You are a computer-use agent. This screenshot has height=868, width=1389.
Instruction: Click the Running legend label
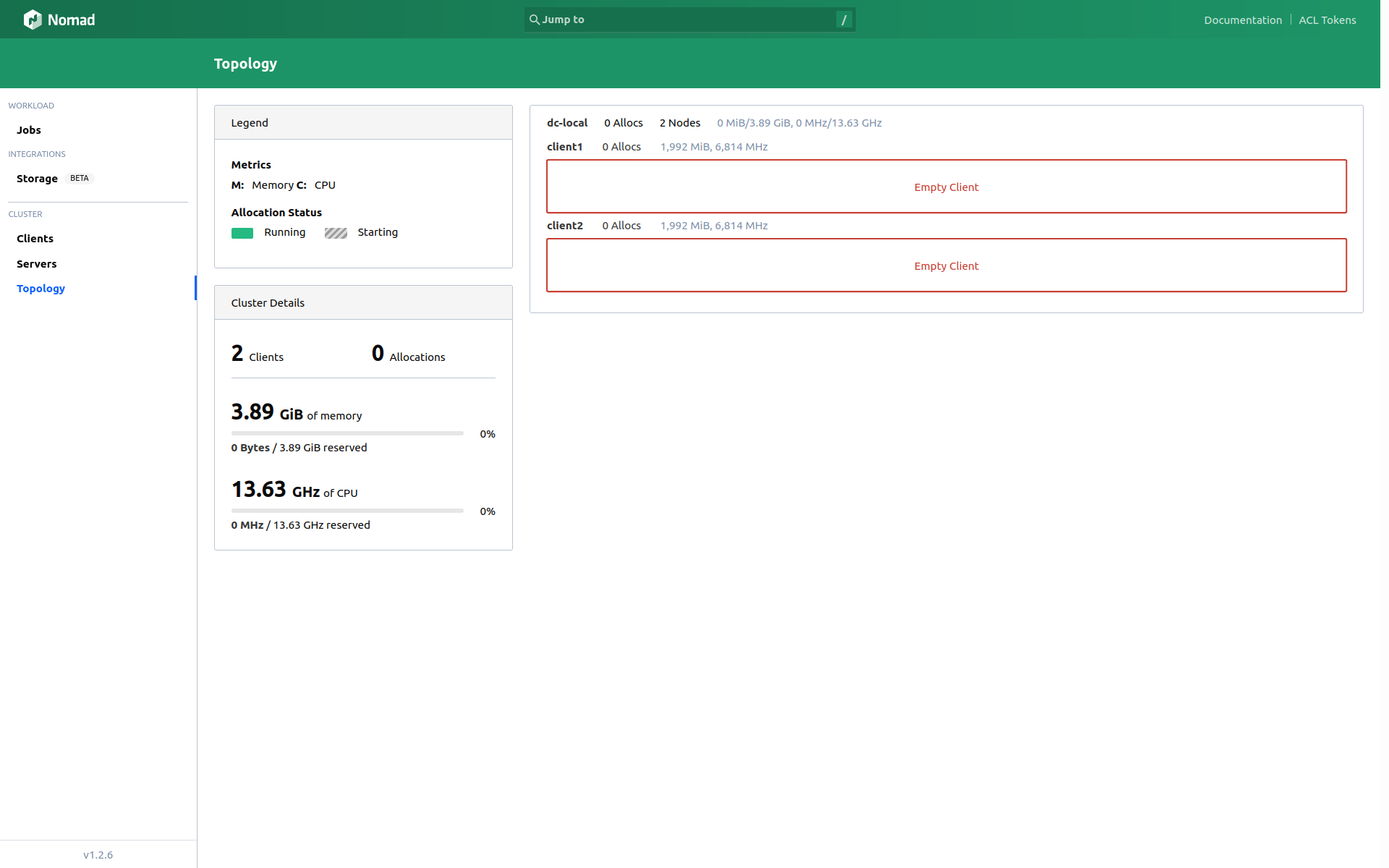[284, 232]
